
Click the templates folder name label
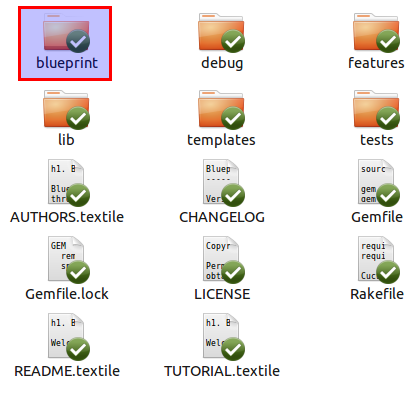coord(221,140)
